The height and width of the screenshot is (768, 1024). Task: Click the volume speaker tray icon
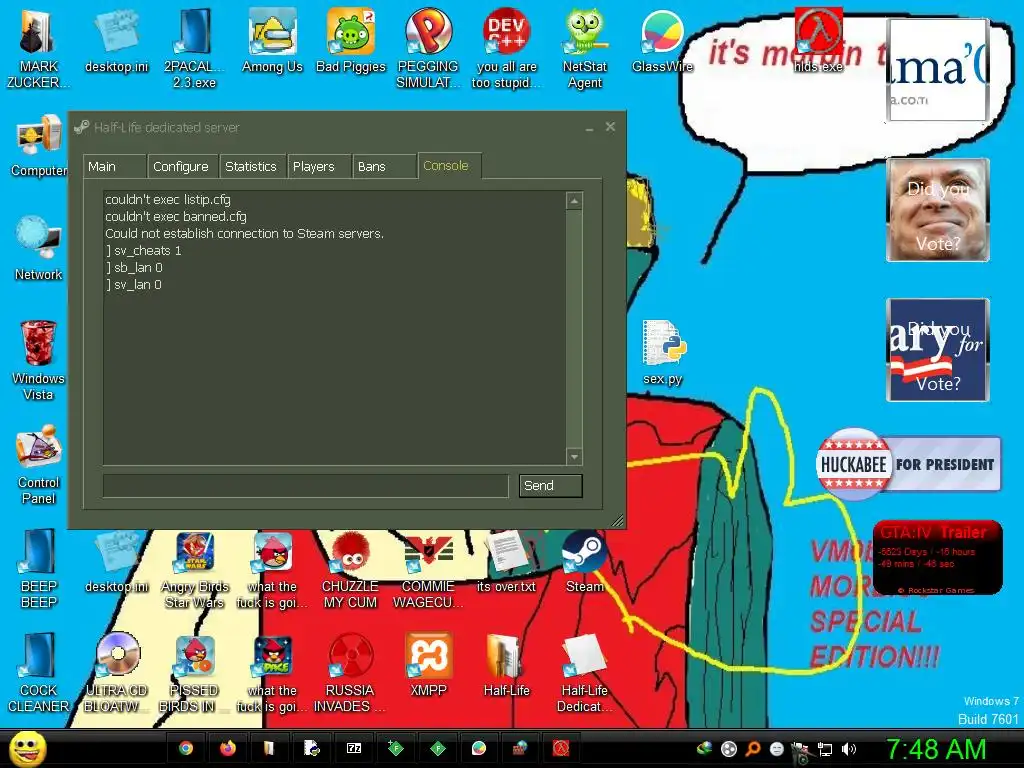848,750
